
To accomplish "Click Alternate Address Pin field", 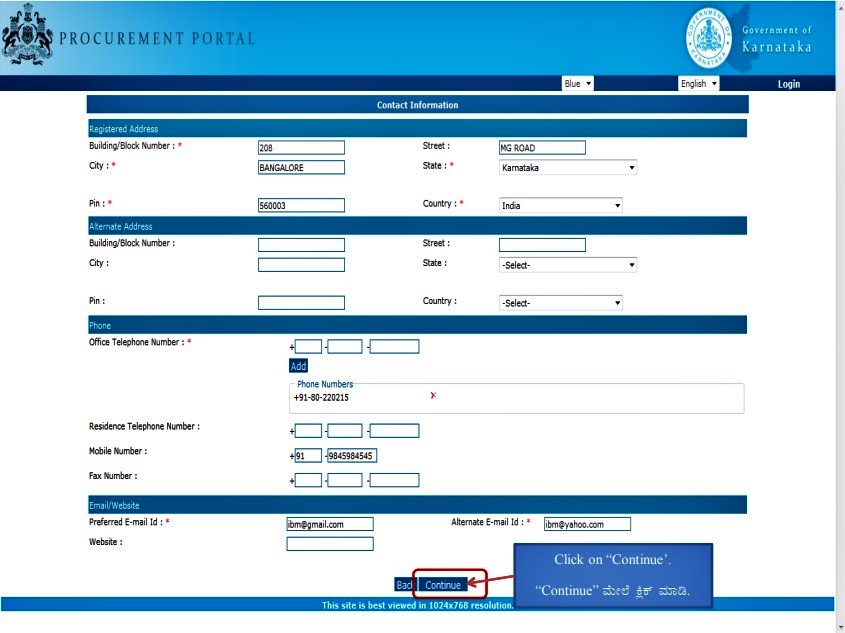I will coord(301,303).
